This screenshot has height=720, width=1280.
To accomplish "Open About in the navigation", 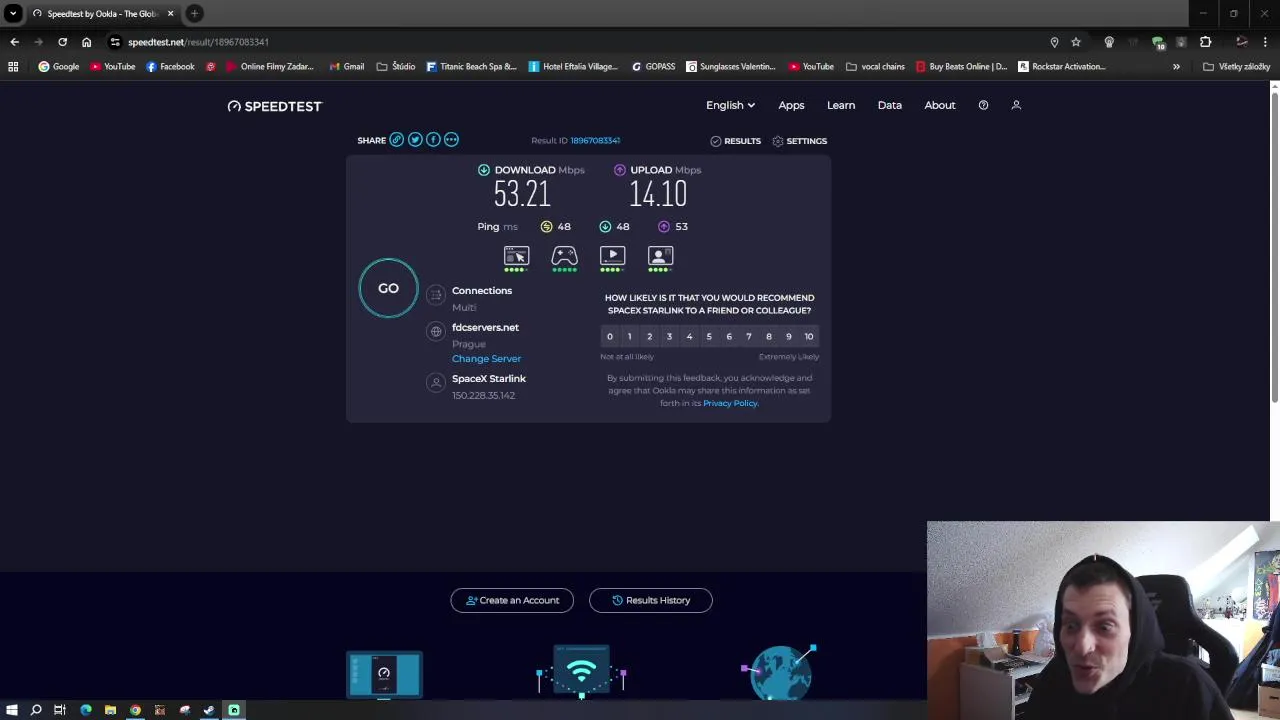I will pos(940,105).
